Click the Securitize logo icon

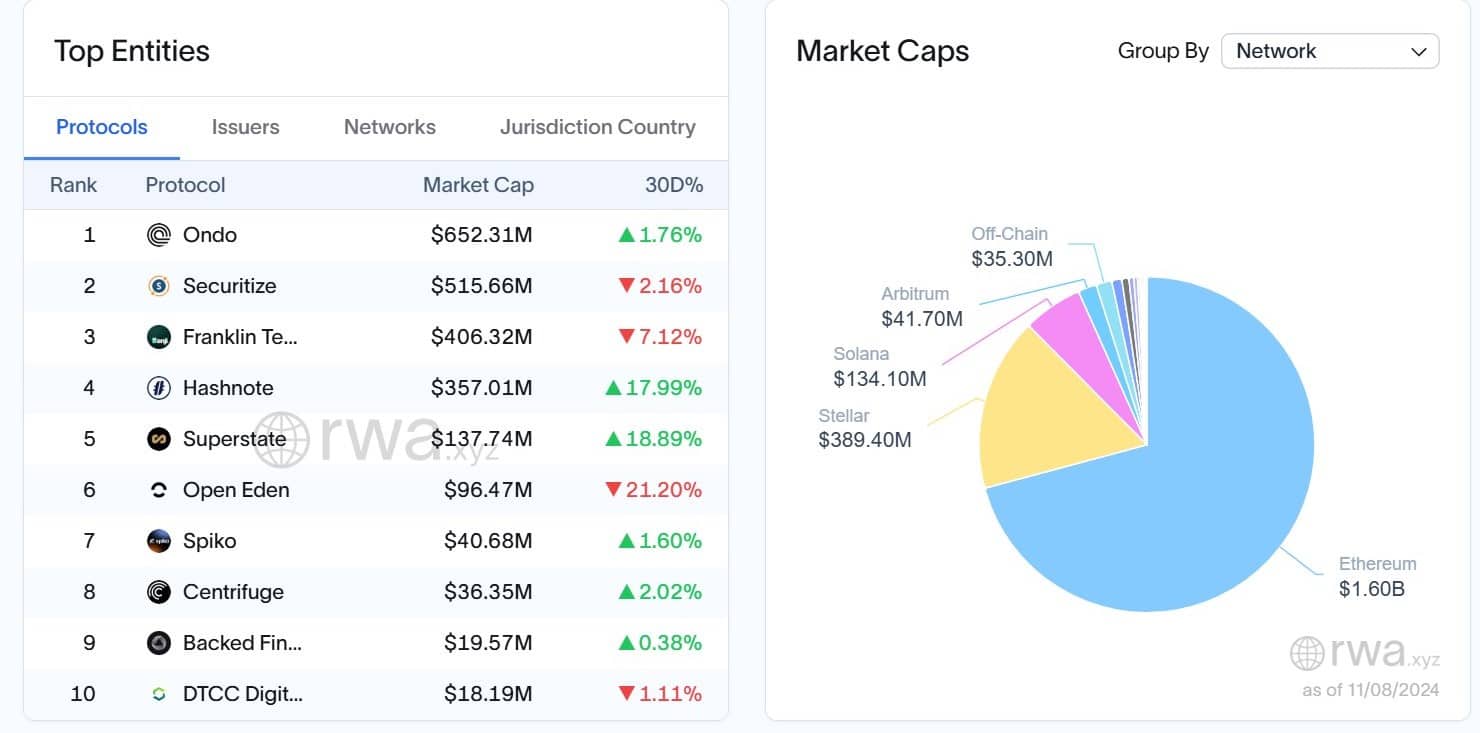click(x=157, y=286)
